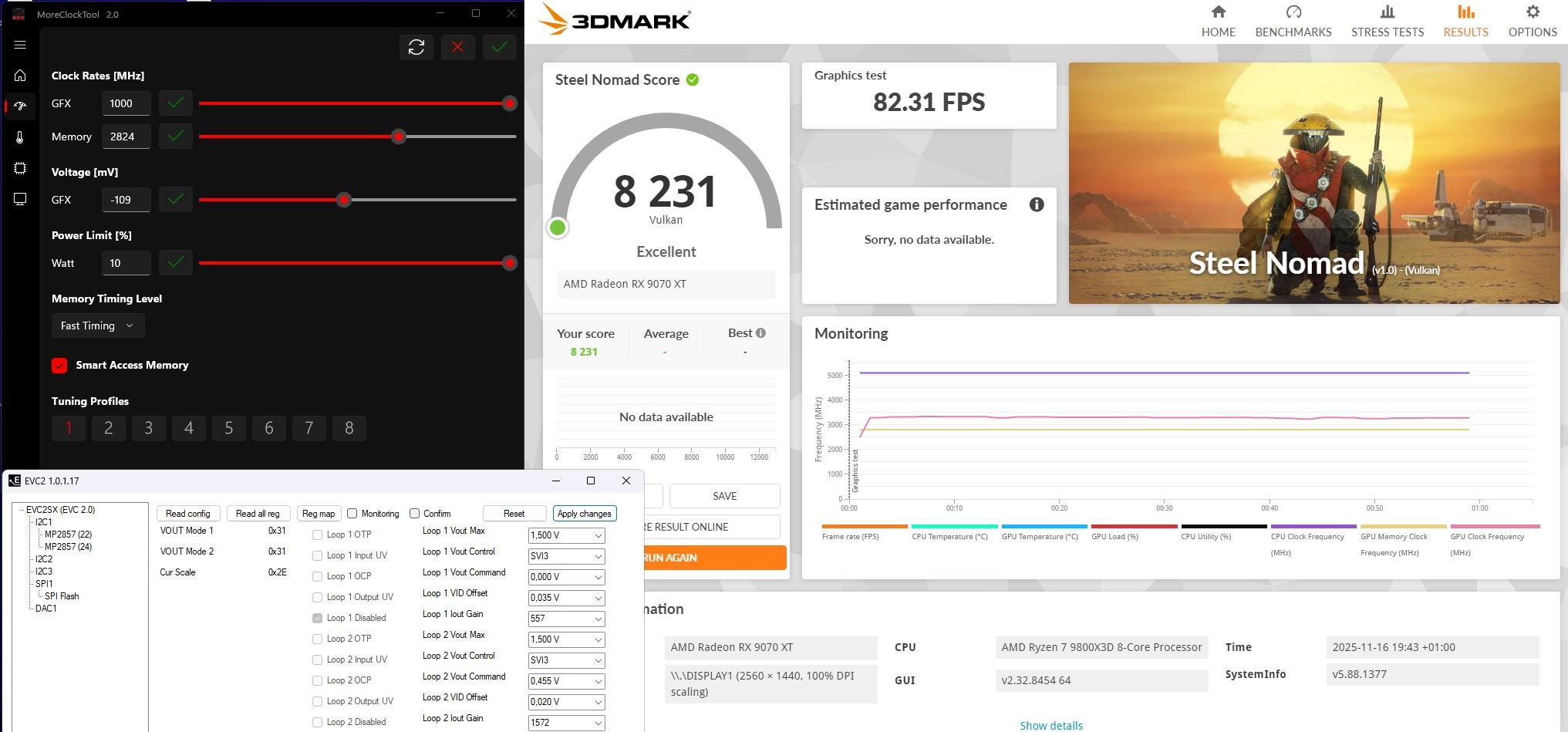
Task: Confirm the Memory clock with its checkmark
Action: point(176,137)
